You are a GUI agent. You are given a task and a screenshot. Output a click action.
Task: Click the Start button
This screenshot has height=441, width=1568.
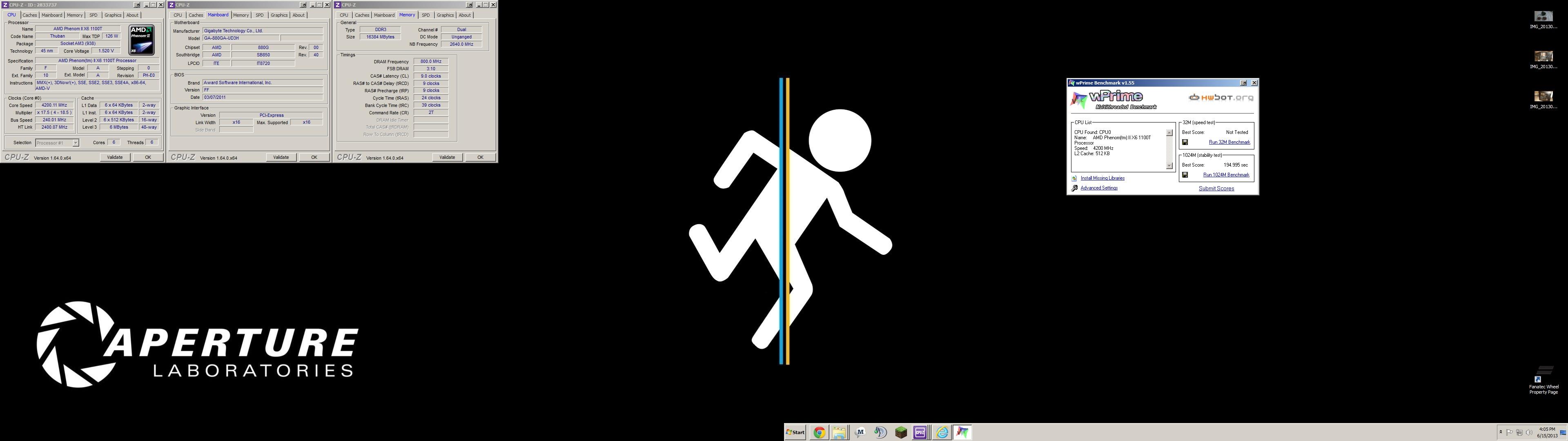click(x=795, y=432)
